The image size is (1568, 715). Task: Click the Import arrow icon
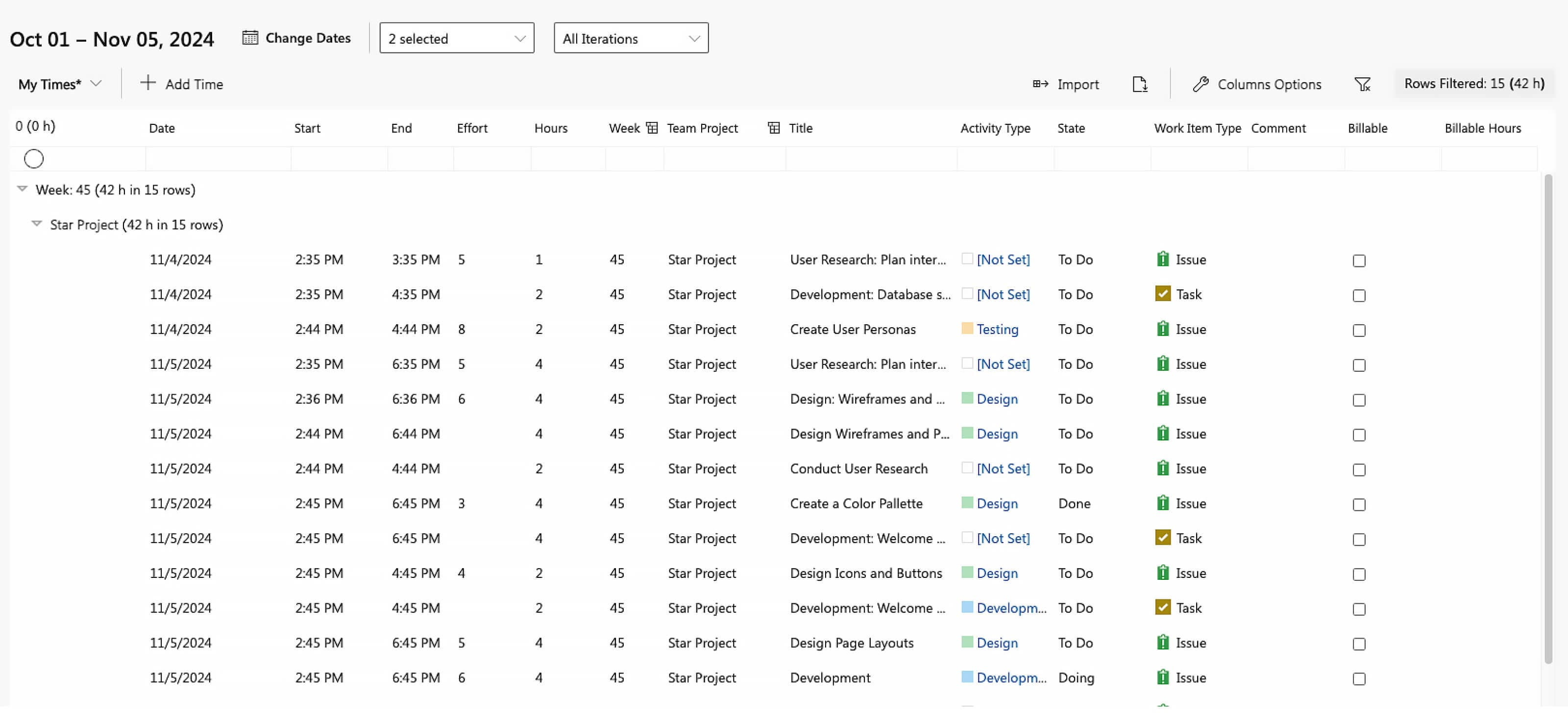[1040, 84]
